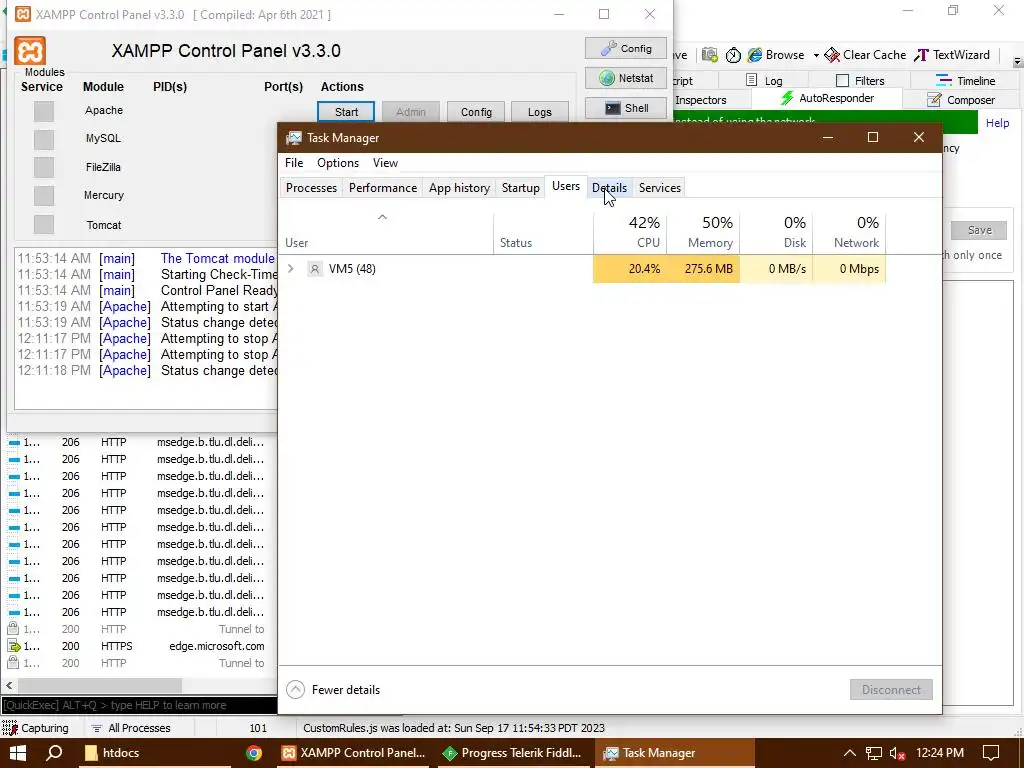Screen dimensions: 1024x768
Task: Switch to the Performance tab
Action: pyautogui.click(x=383, y=187)
